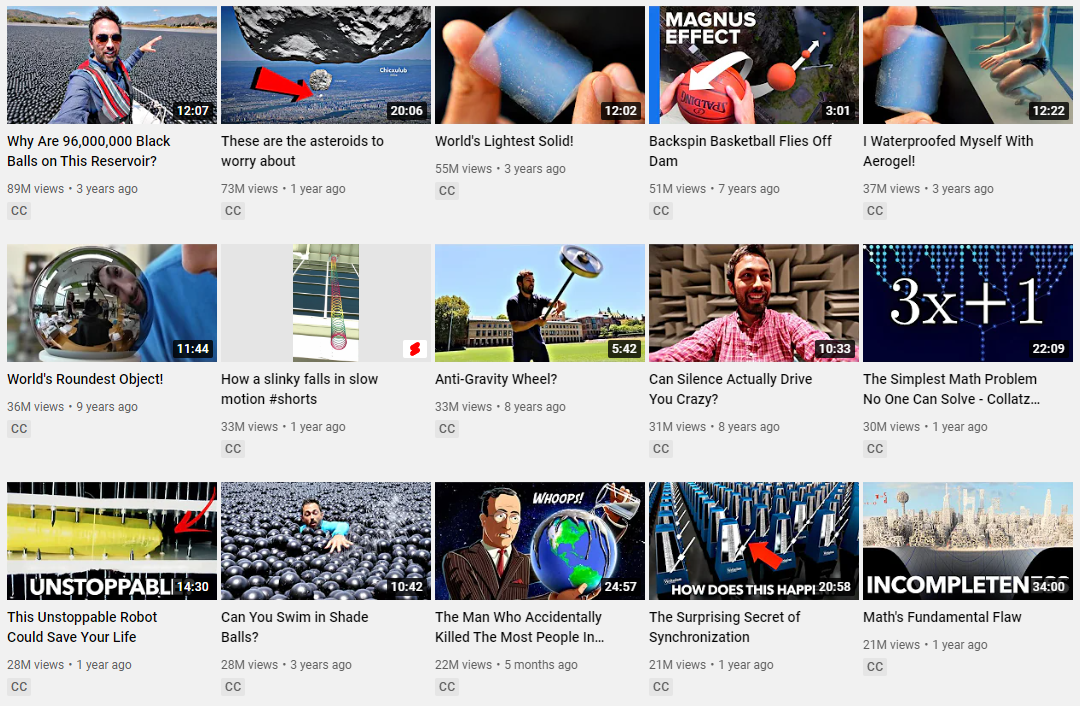Screen dimensions: 1080x706
Task: Click the 'World's Lightest Solid!' title
Action: [504, 141]
